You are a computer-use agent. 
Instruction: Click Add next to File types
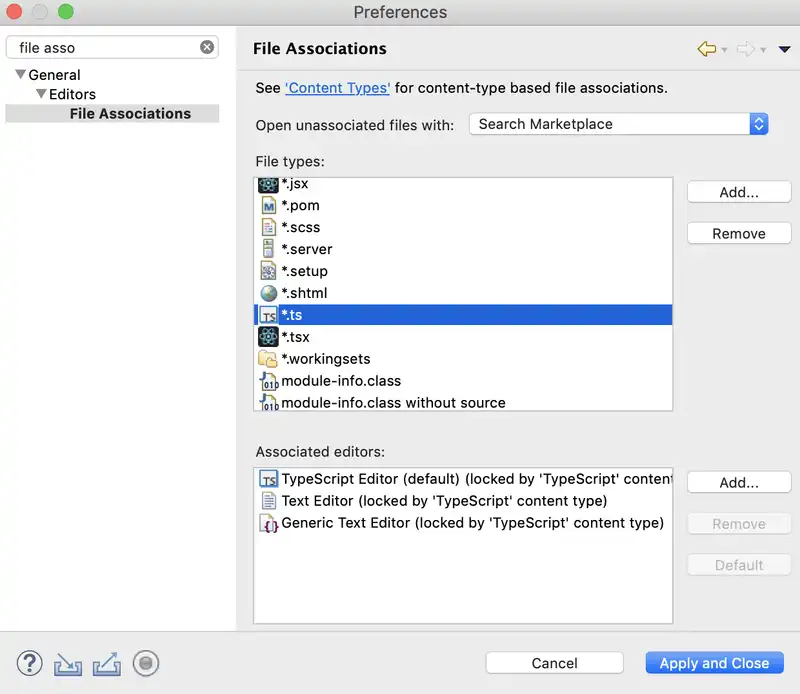pyautogui.click(x=739, y=193)
